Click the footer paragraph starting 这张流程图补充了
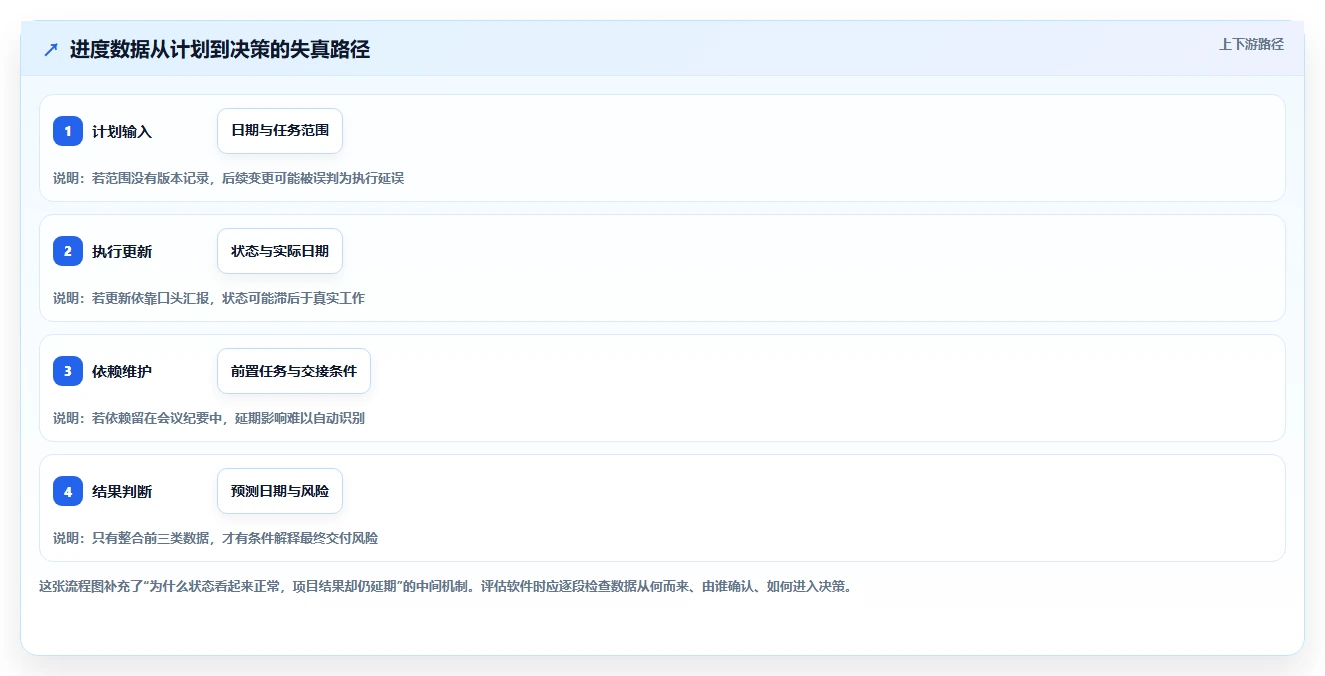This screenshot has width=1325, height=676. click(447, 586)
